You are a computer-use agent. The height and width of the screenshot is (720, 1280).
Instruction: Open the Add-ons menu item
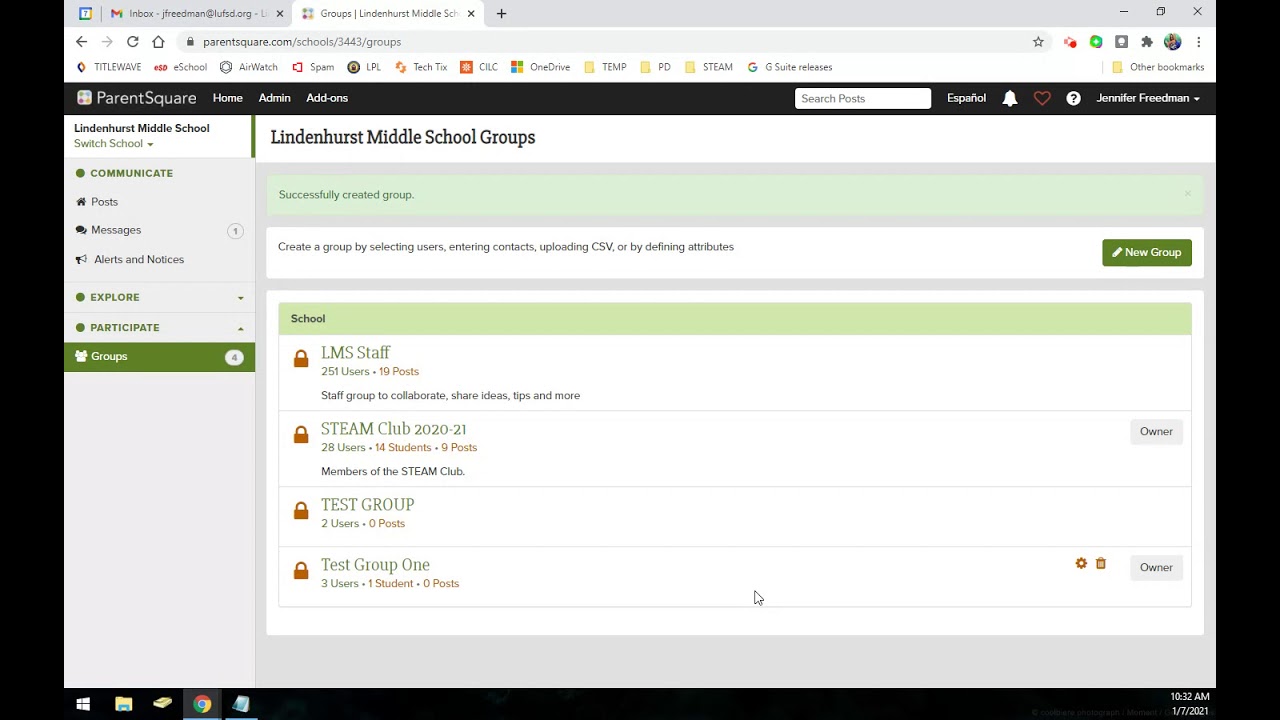(x=327, y=98)
